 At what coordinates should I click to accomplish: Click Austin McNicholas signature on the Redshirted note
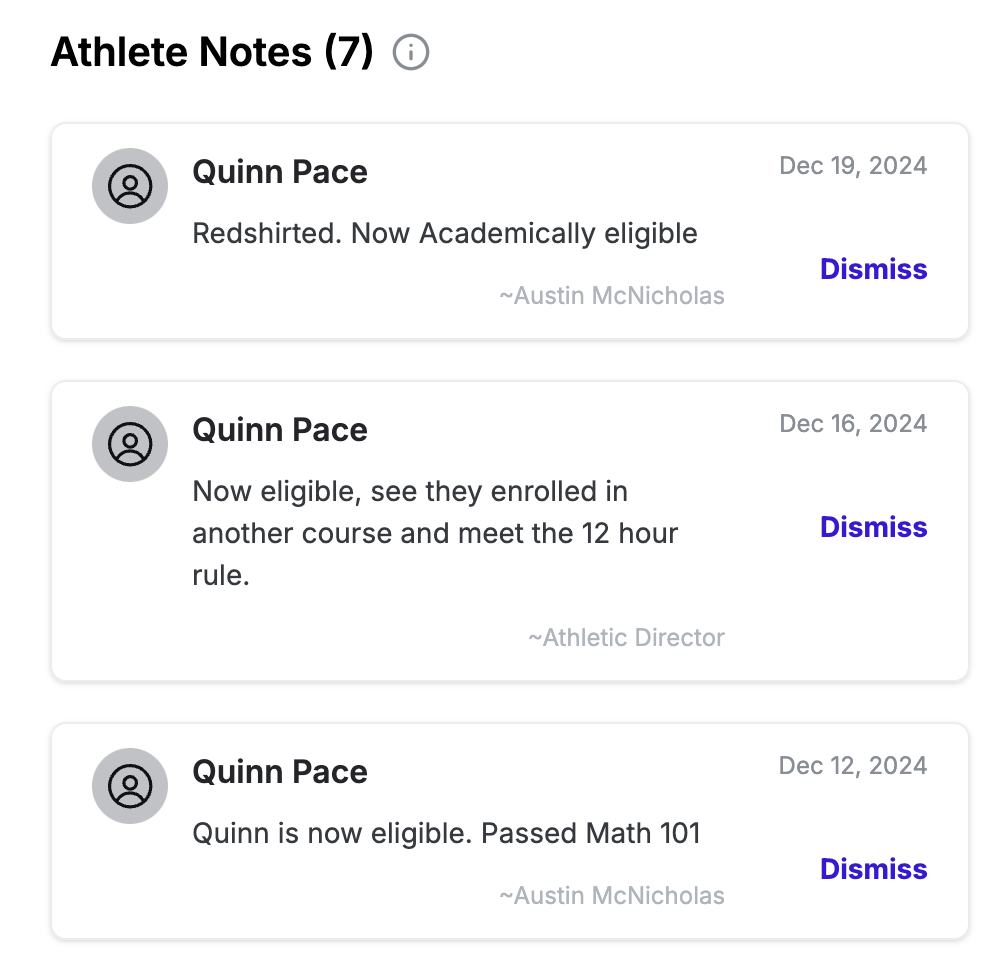[612, 296]
